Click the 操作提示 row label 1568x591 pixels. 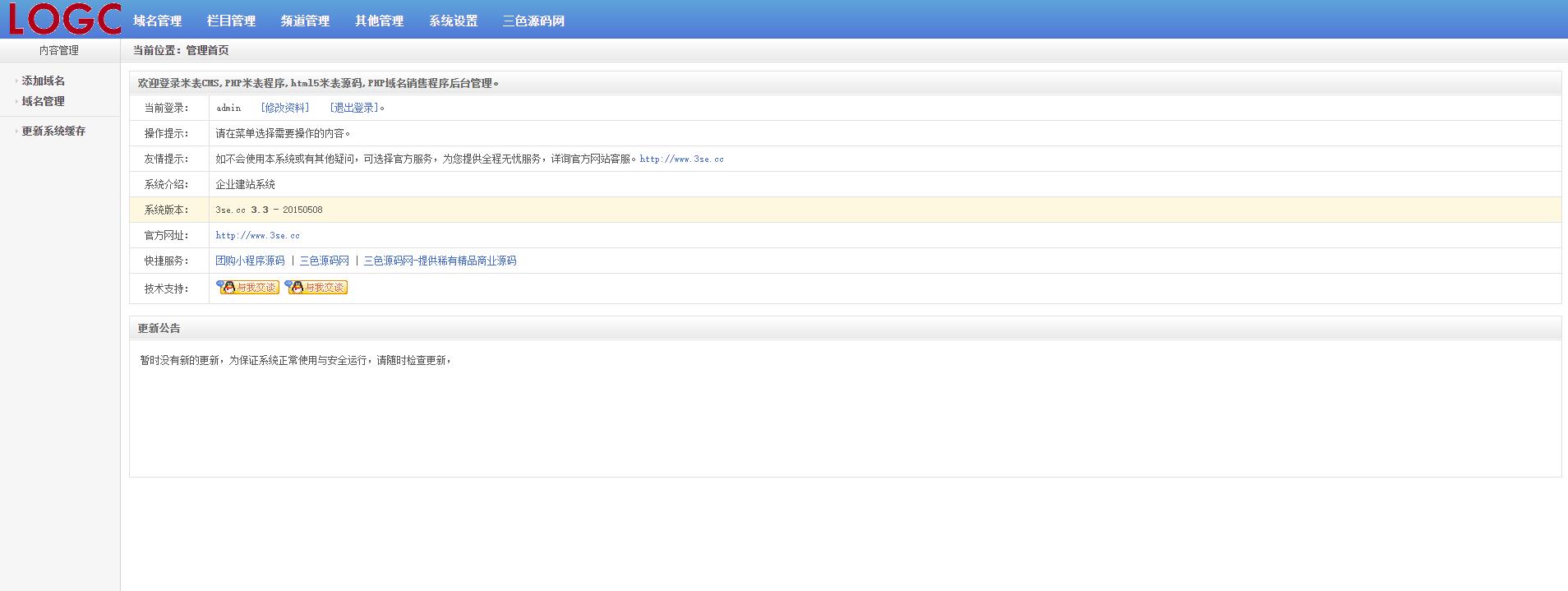click(x=166, y=133)
